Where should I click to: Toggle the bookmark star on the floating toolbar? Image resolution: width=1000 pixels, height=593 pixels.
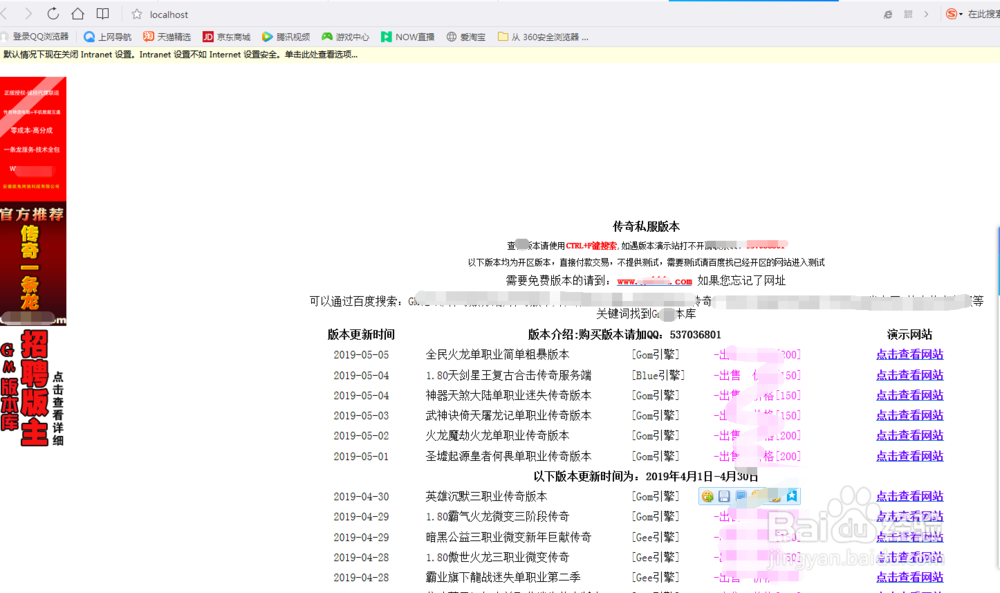pos(791,496)
